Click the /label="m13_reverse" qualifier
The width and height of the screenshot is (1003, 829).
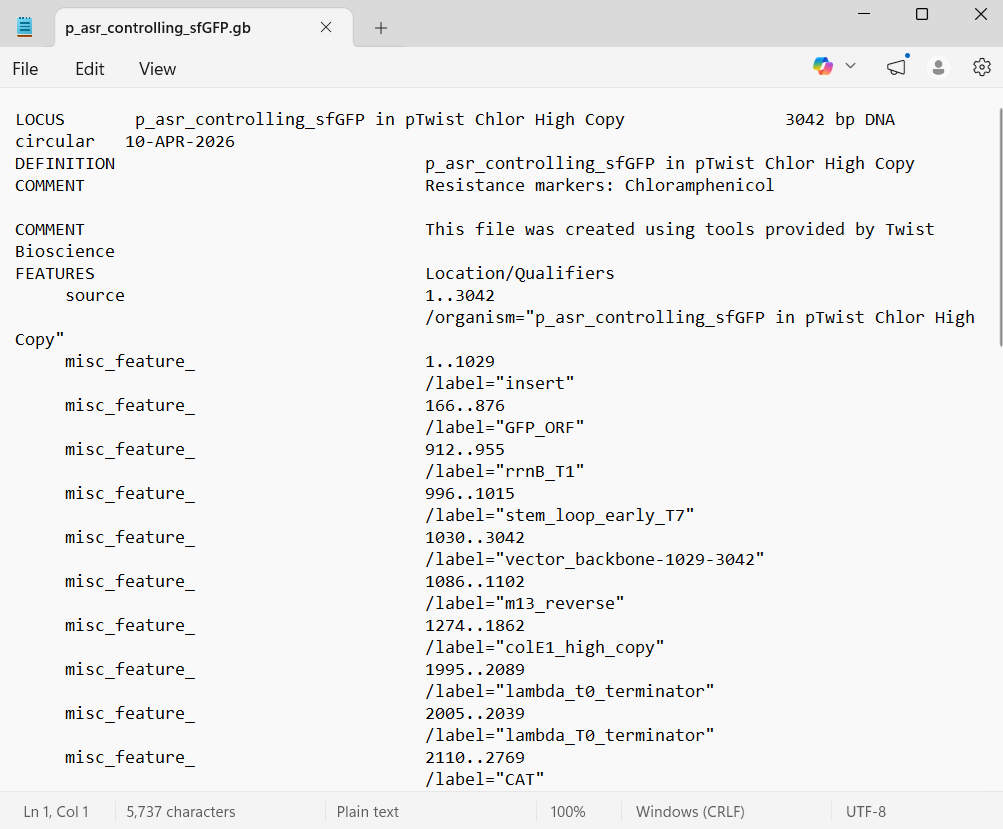(525, 604)
